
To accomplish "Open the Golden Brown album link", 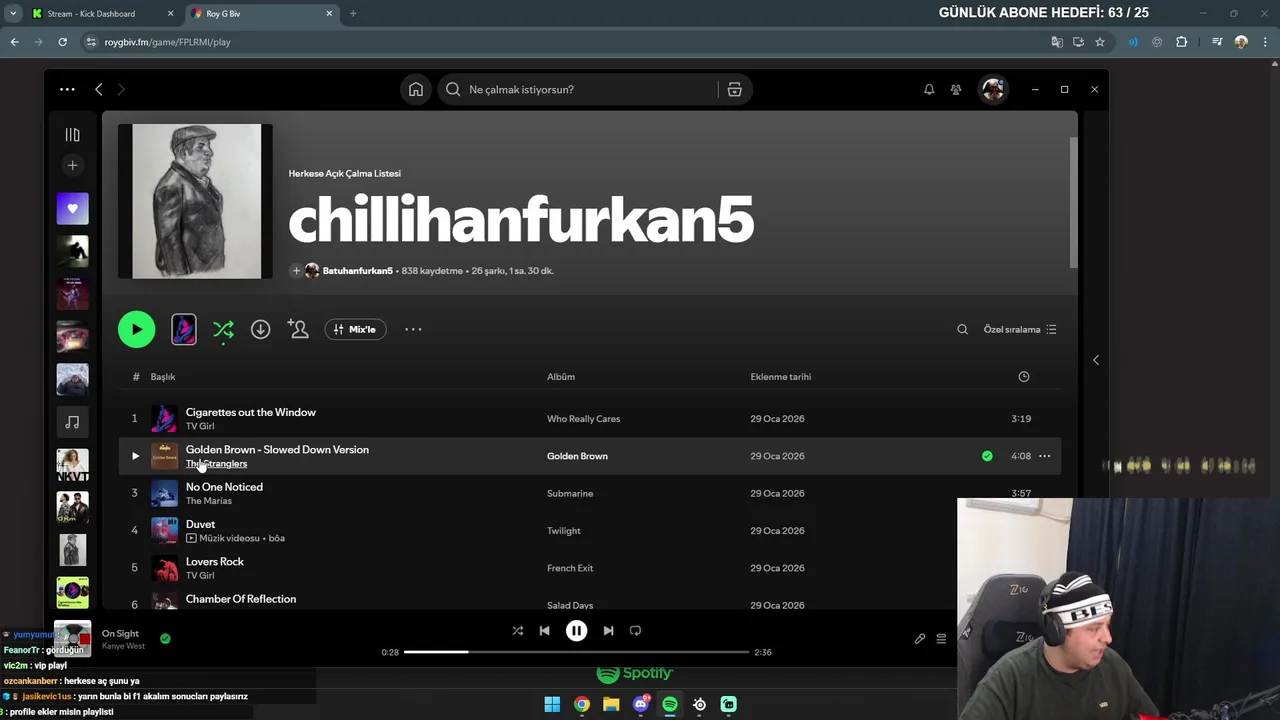I will coord(577,456).
